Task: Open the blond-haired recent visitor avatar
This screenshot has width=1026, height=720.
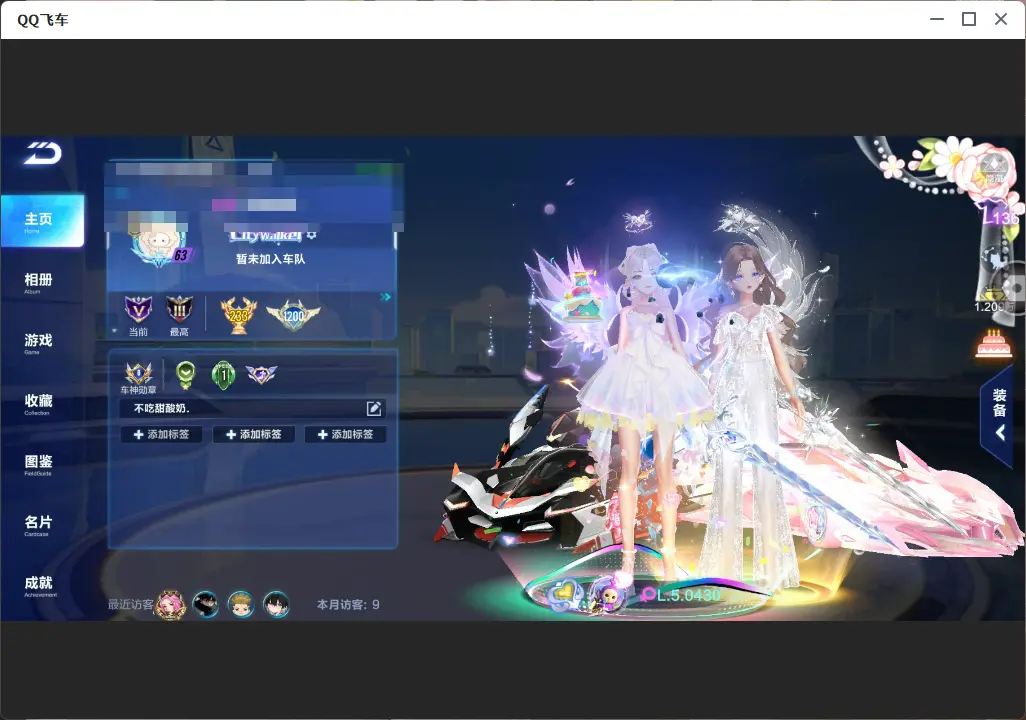Action: [241, 604]
